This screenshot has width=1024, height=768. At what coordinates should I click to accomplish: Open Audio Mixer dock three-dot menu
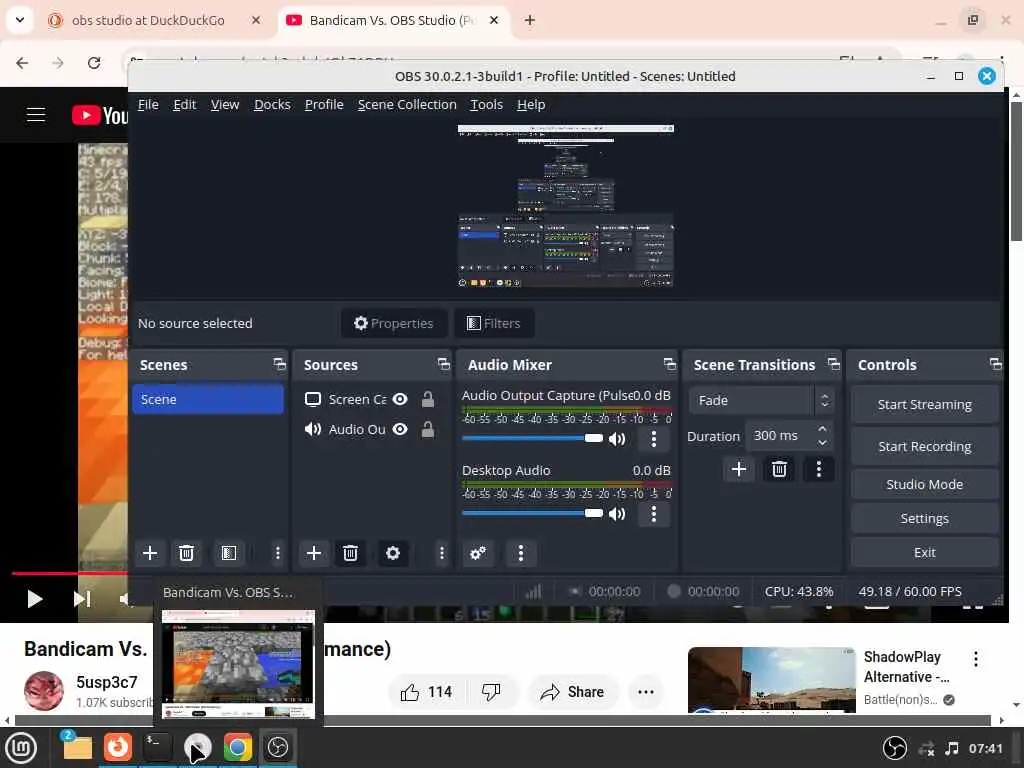[x=520, y=553]
